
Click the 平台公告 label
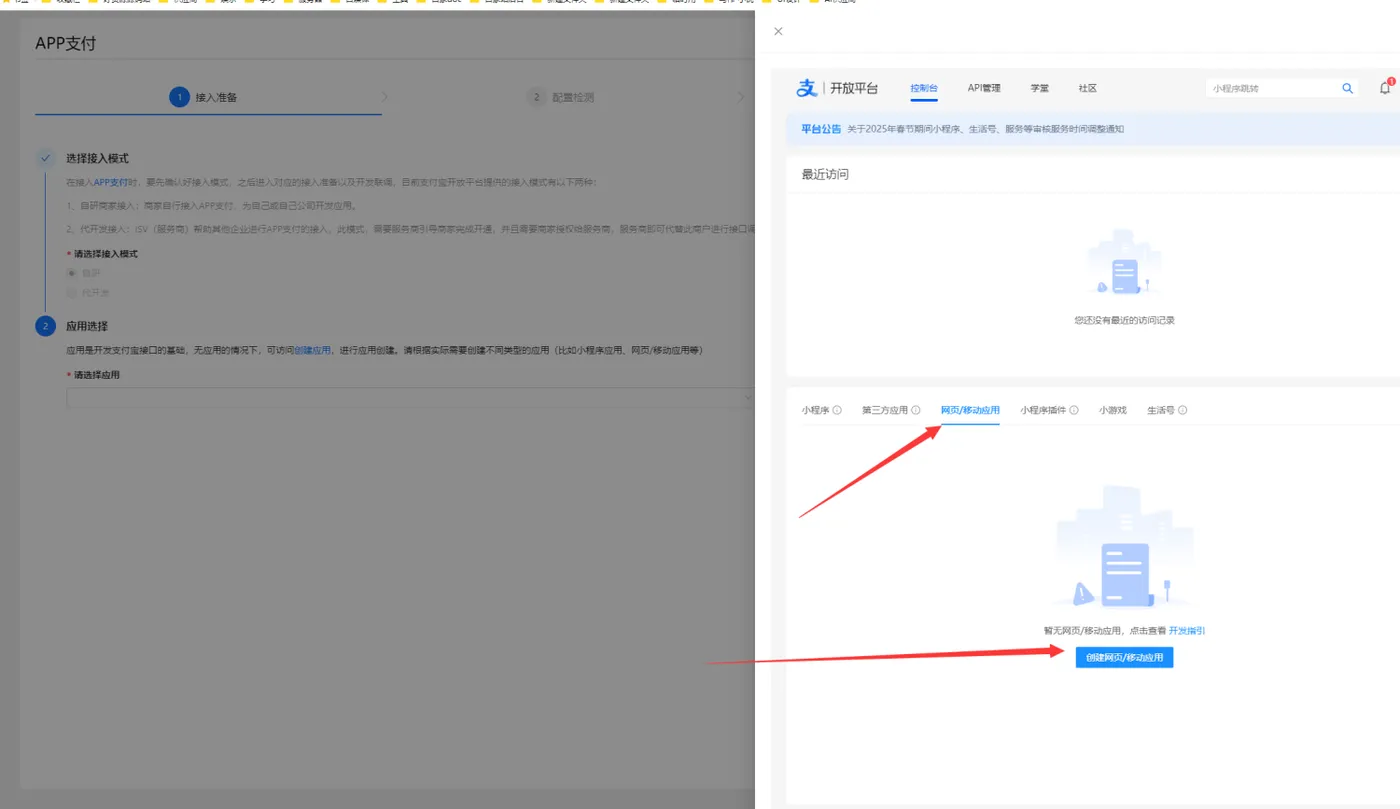click(821, 129)
